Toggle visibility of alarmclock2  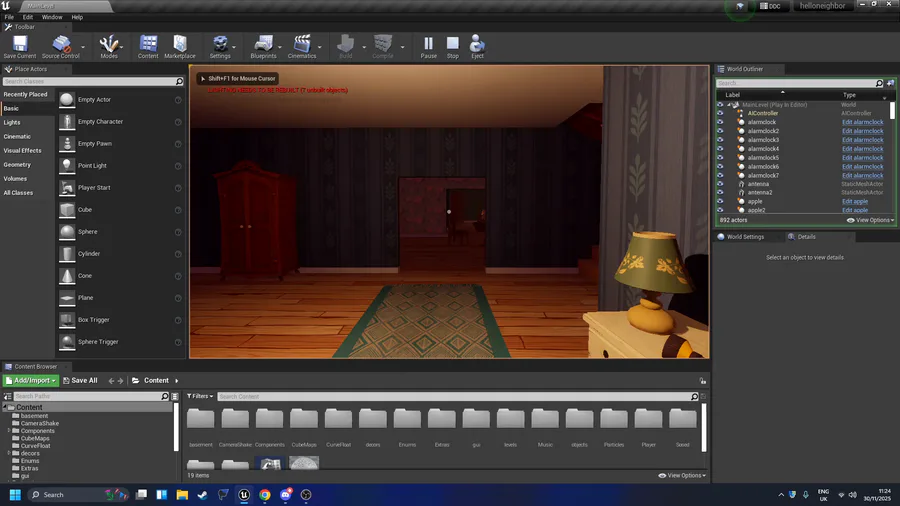point(720,131)
